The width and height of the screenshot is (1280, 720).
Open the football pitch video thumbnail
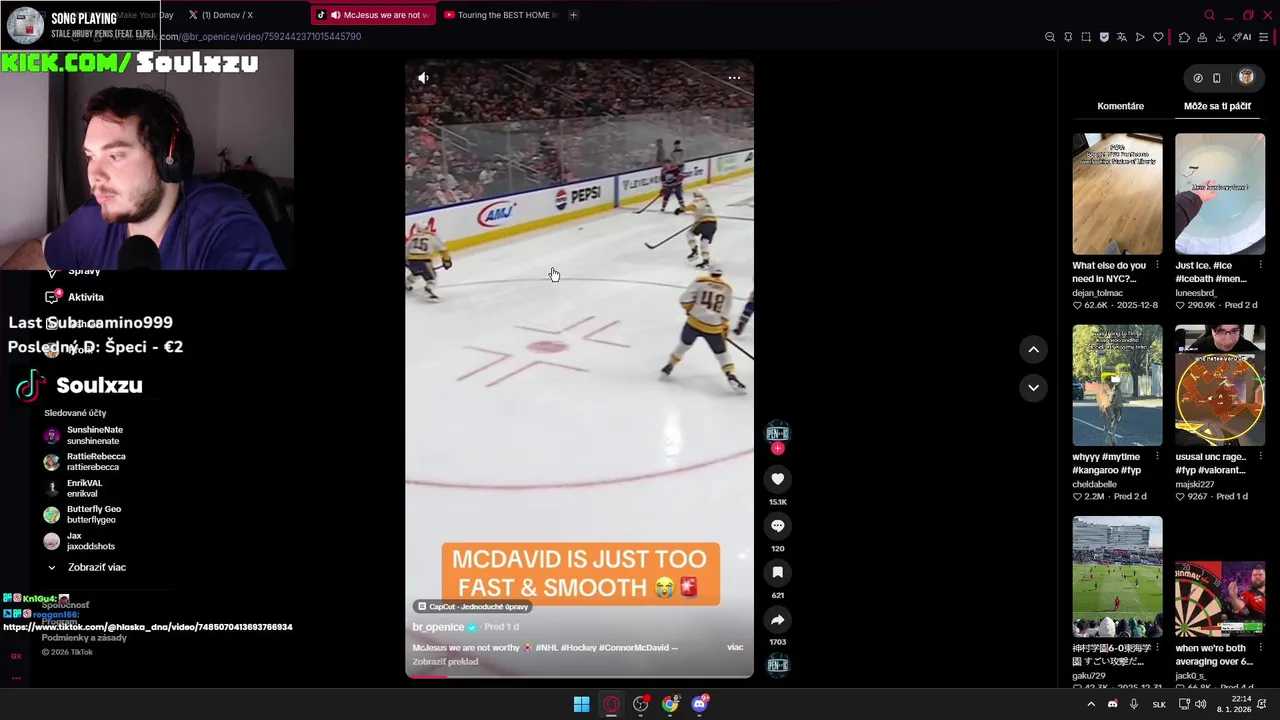pyautogui.click(x=1117, y=576)
